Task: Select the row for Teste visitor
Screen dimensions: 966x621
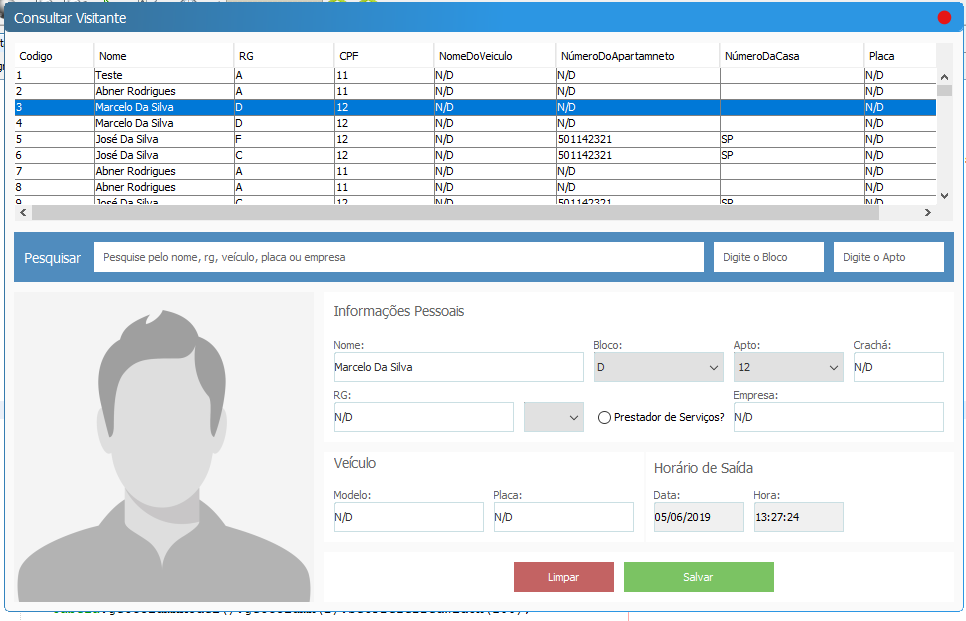Action: [164, 75]
